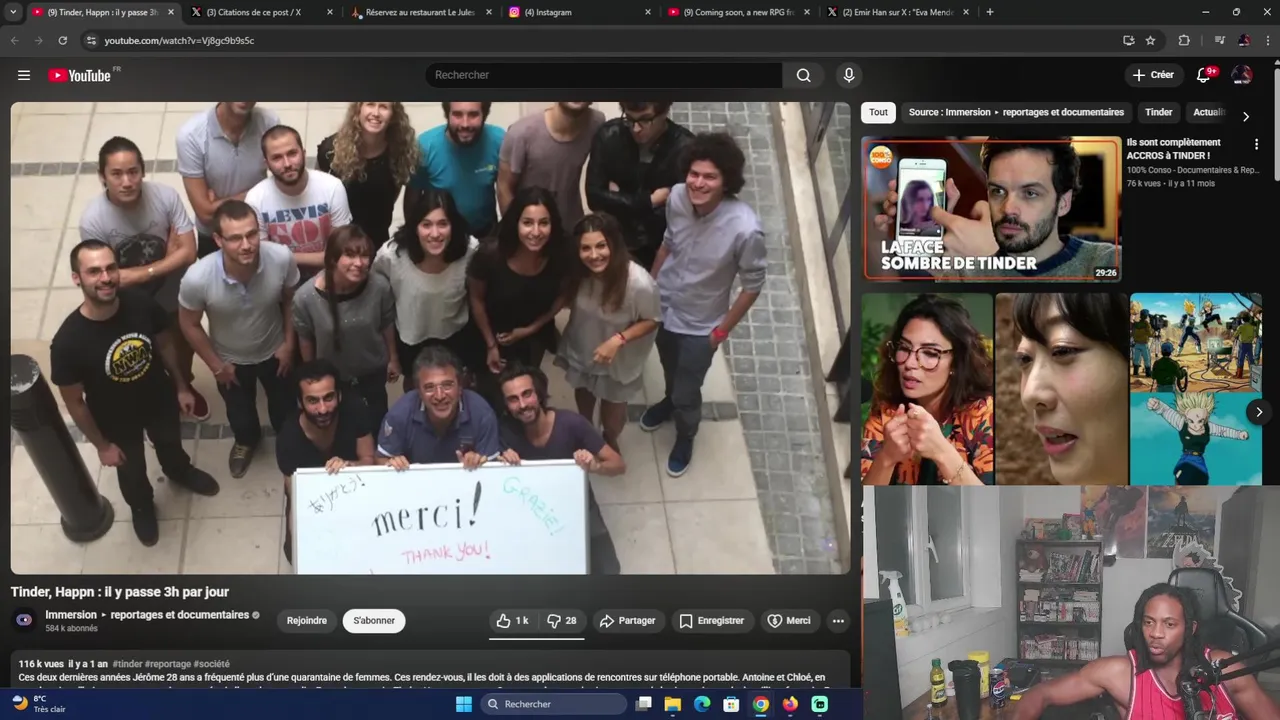Like the video with thumbs up
This screenshot has height=720, width=1280.
tap(513, 621)
